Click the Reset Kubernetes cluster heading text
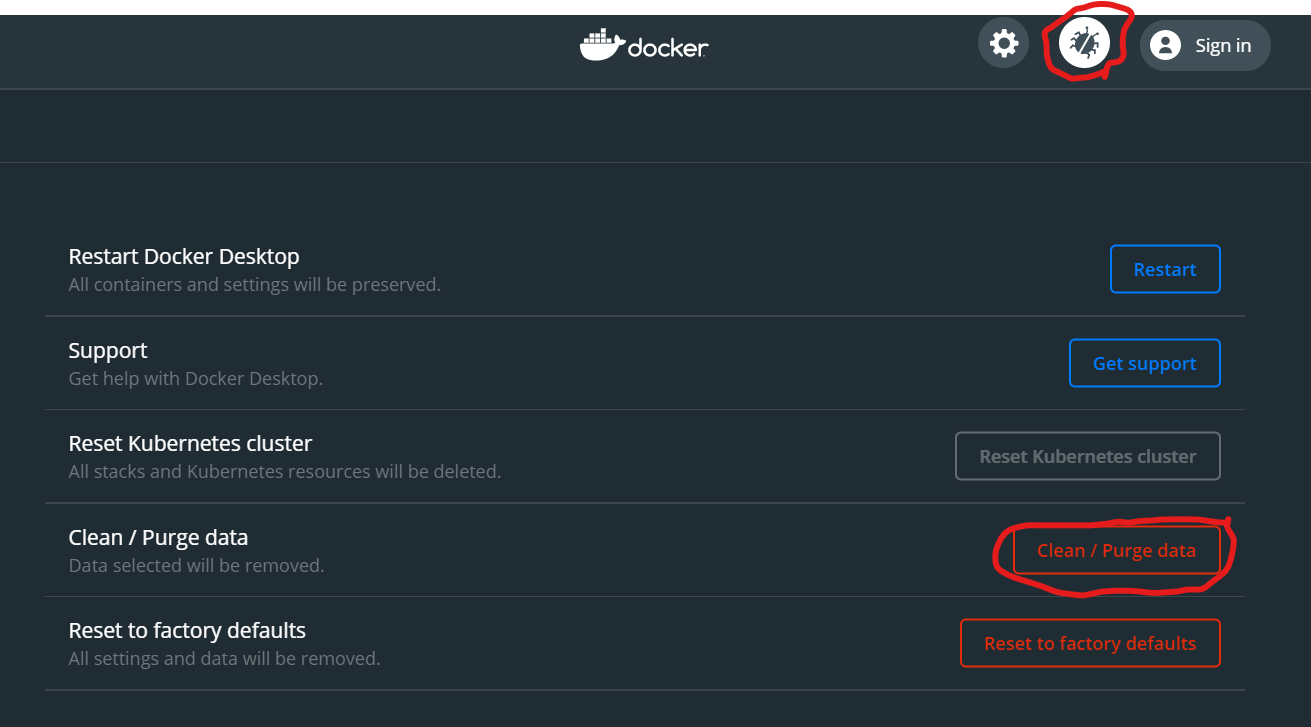The image size is (1311, 727). (x=190, y=443)
